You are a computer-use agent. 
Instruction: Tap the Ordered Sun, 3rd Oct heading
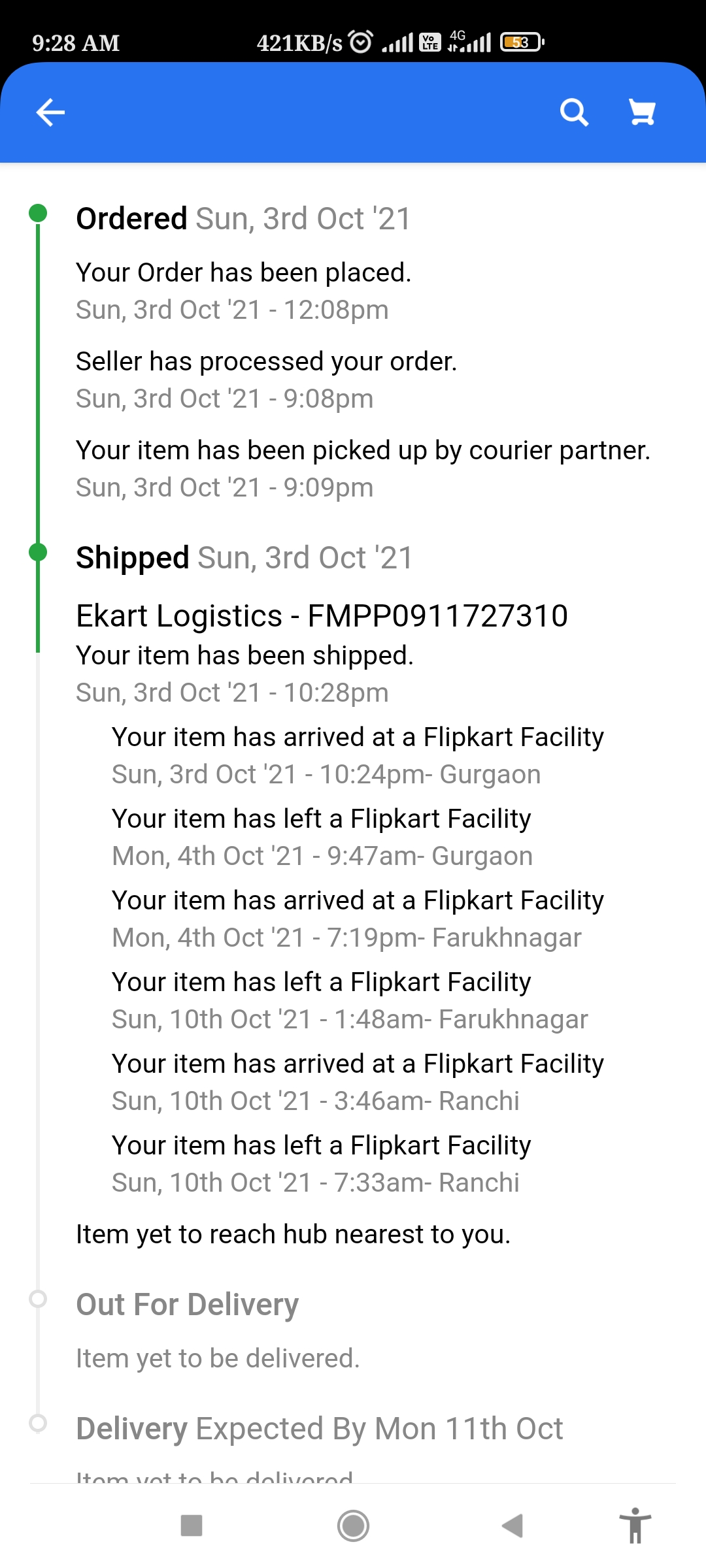tap(243, 219)
